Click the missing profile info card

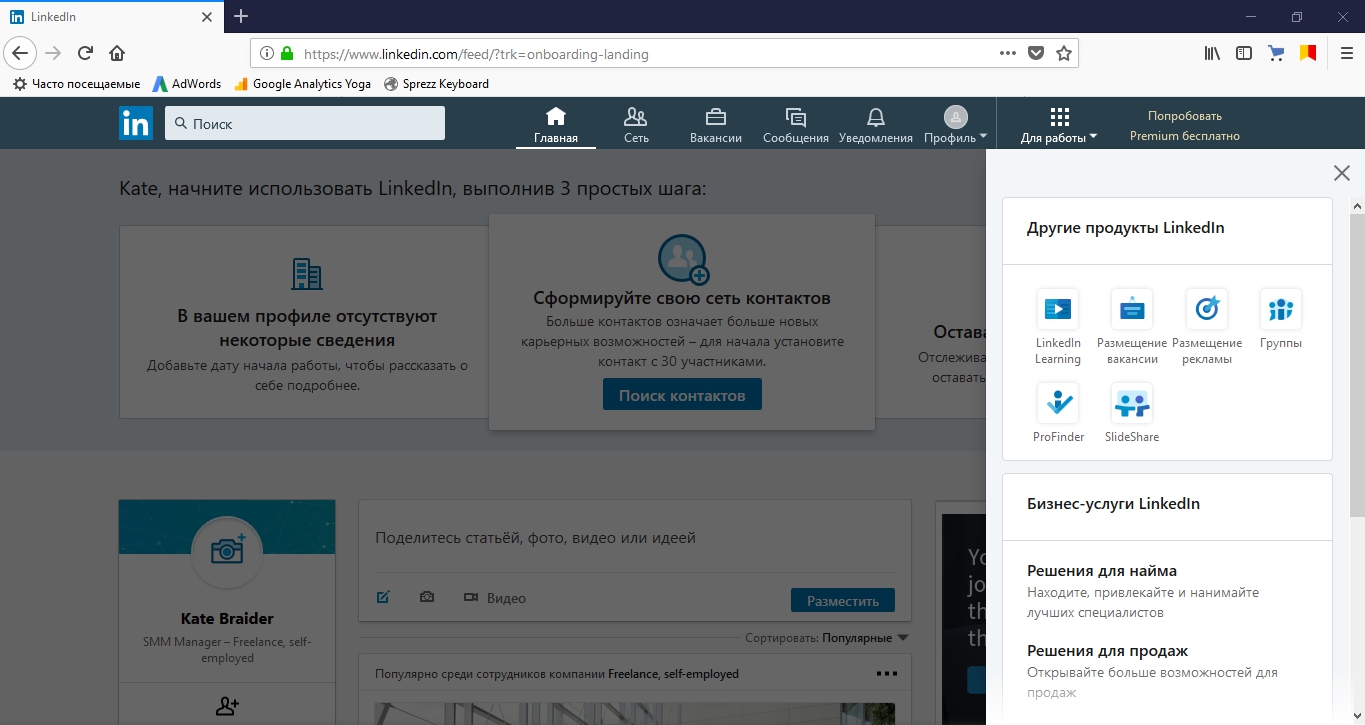coord(304,321)
